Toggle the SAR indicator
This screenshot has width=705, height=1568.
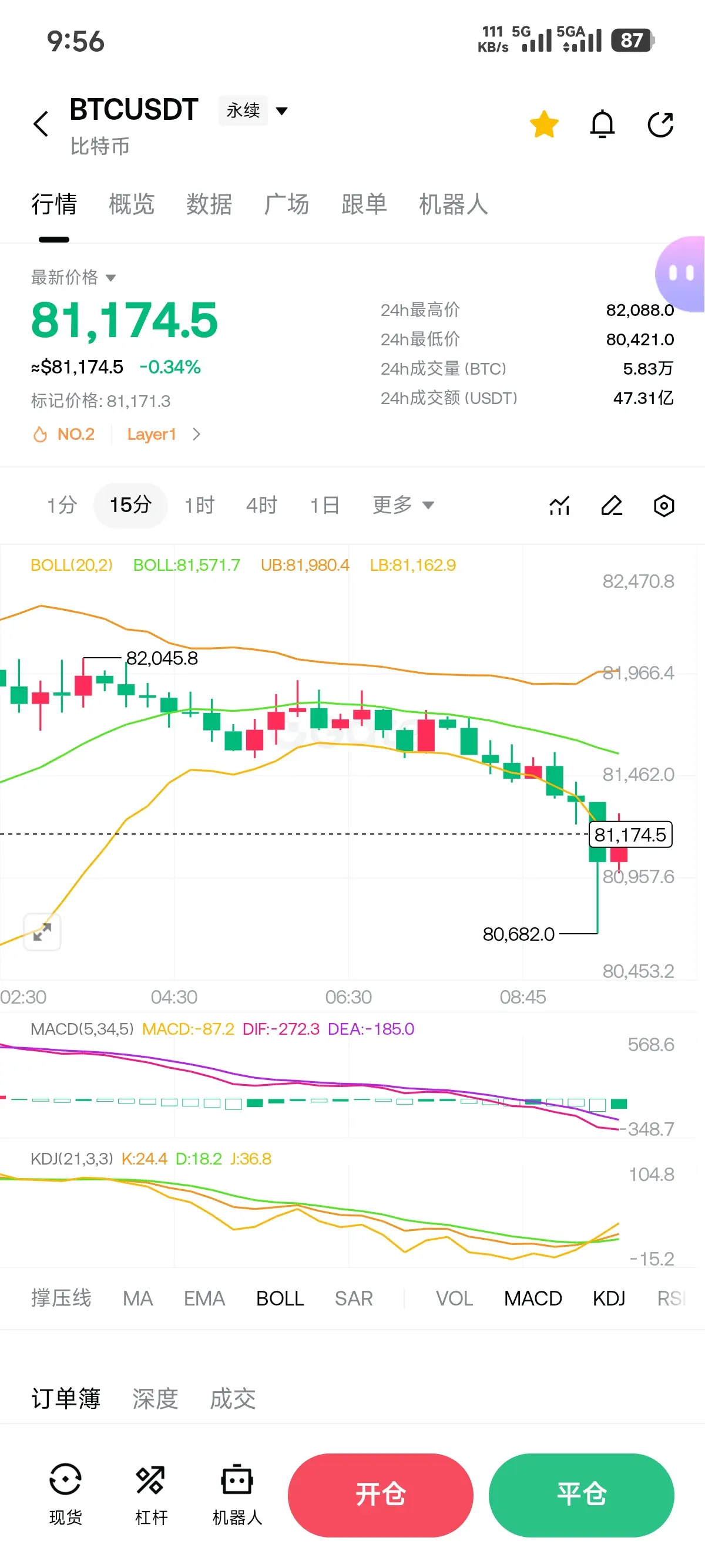354,1298
